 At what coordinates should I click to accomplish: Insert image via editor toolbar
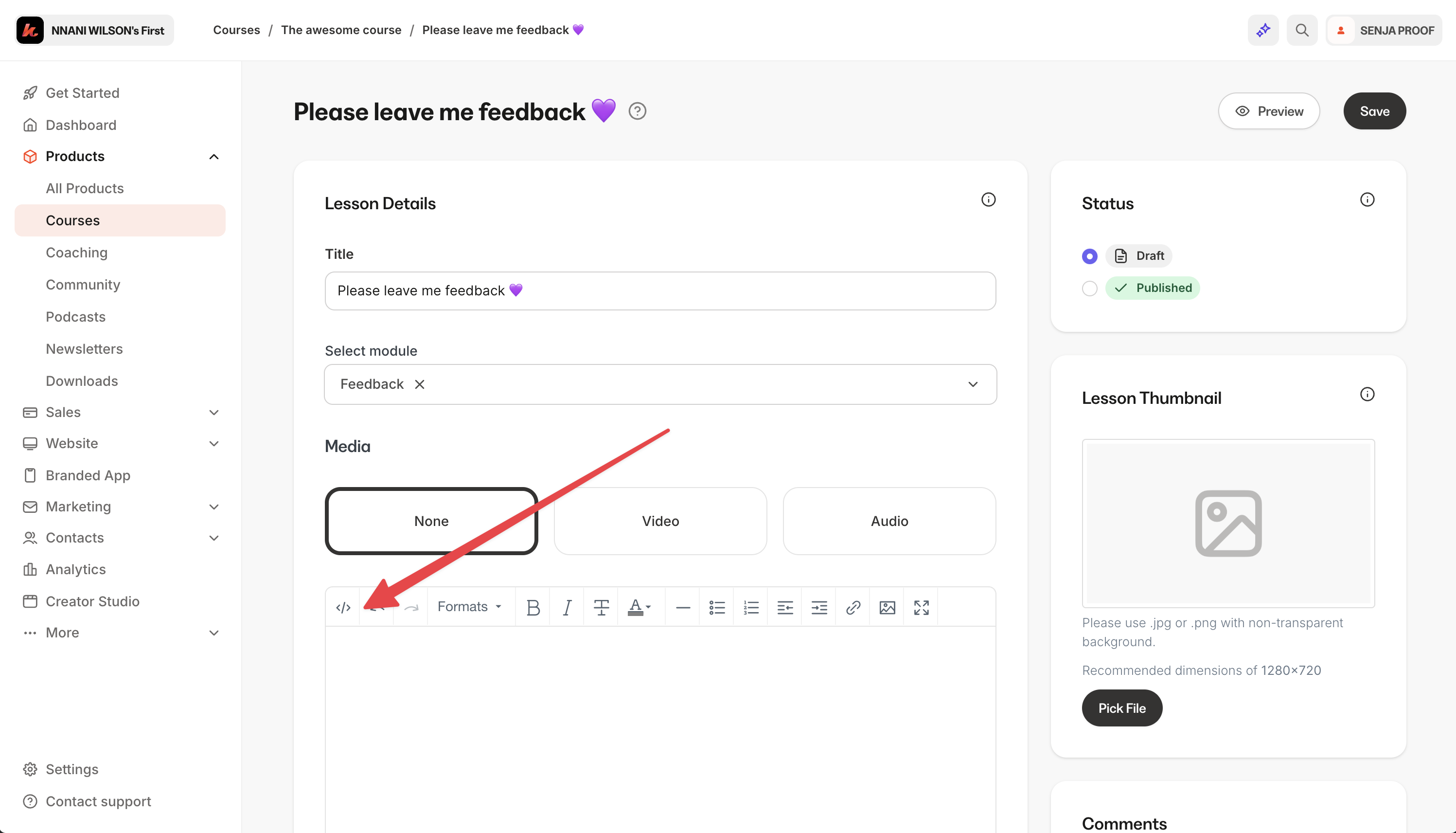[x=887, y=607]
